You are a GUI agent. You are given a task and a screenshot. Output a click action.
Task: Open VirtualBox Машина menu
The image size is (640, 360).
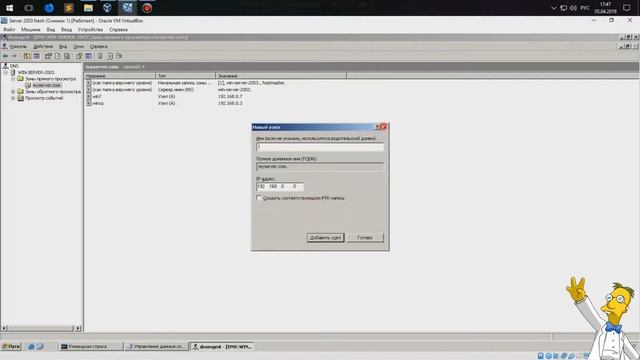[31, 29]
